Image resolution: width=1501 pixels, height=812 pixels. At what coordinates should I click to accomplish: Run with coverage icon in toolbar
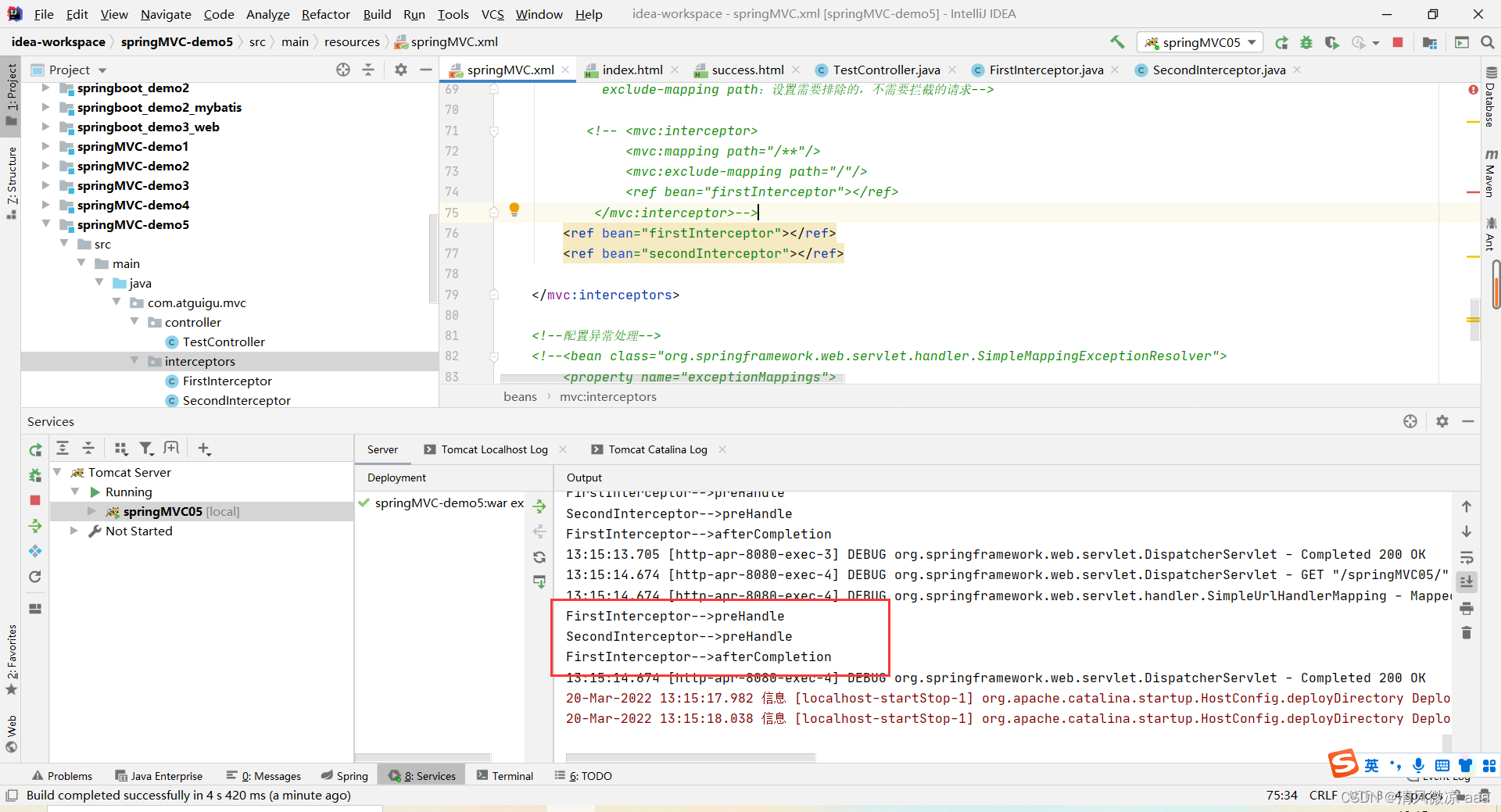click(x=1331, y=42)
